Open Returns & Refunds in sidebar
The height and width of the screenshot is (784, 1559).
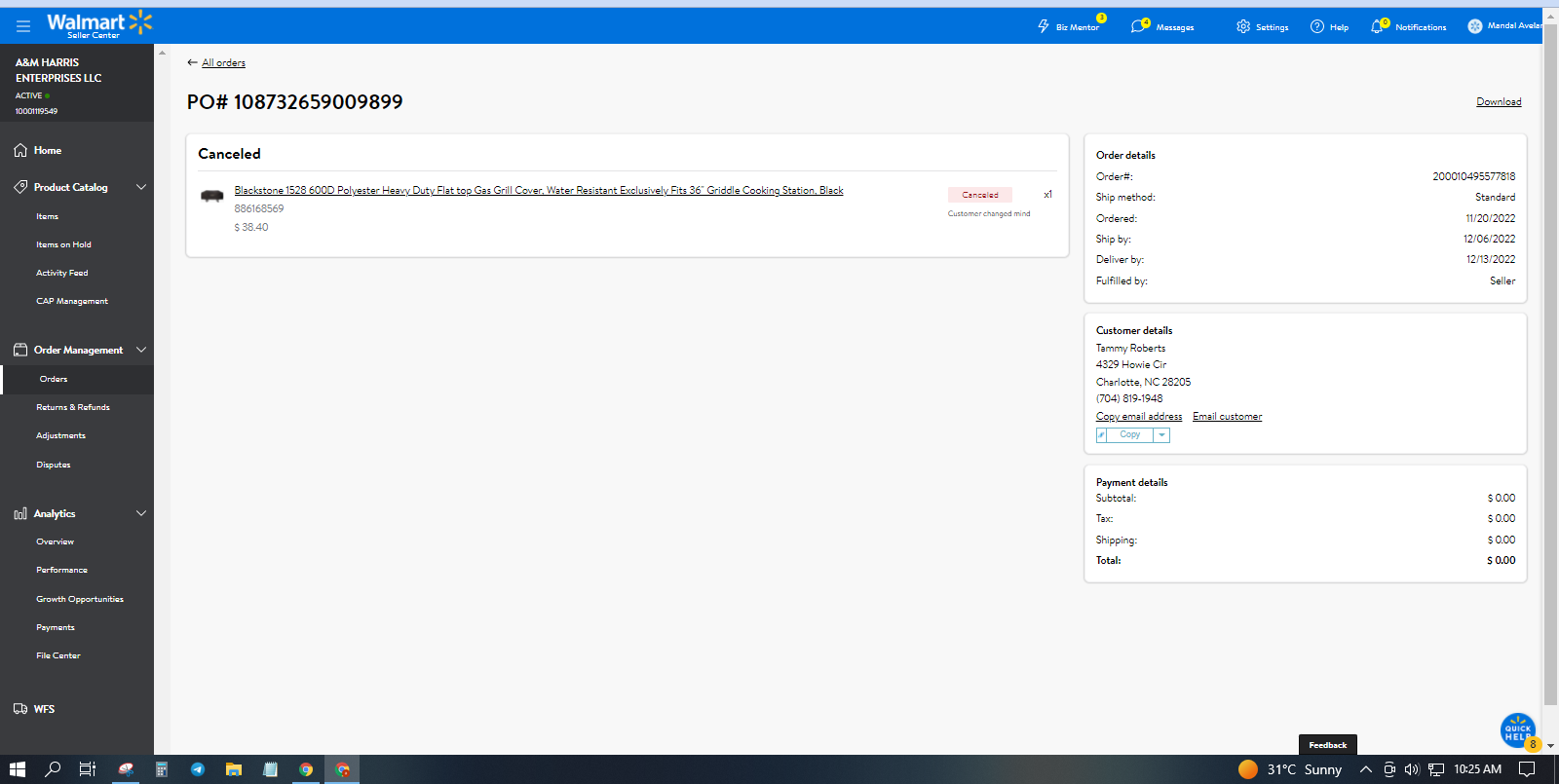(x=73, y=407)
